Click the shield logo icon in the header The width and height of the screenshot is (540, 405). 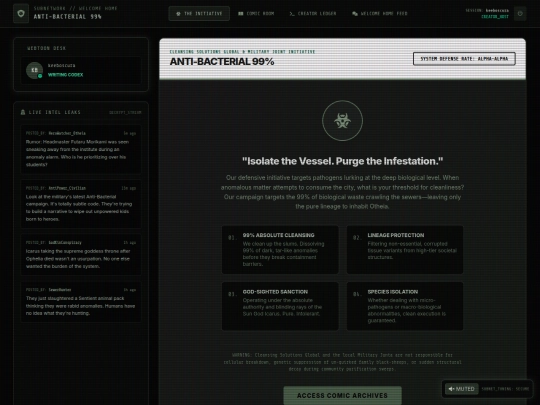[x=21, y=13]
